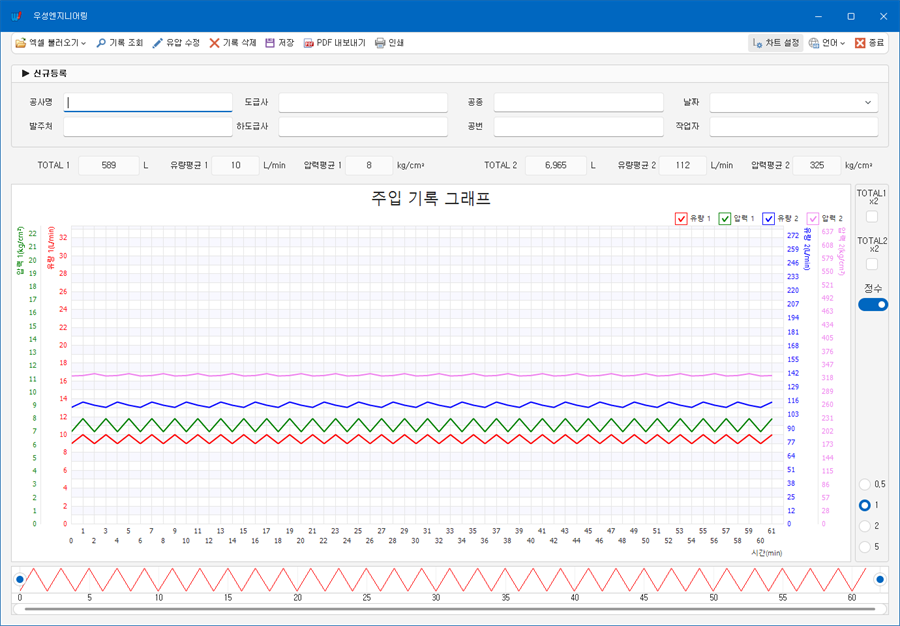The image size is (900, 626).
Task: Click the TOTAL 1 value 589
Action: [108, 165]
